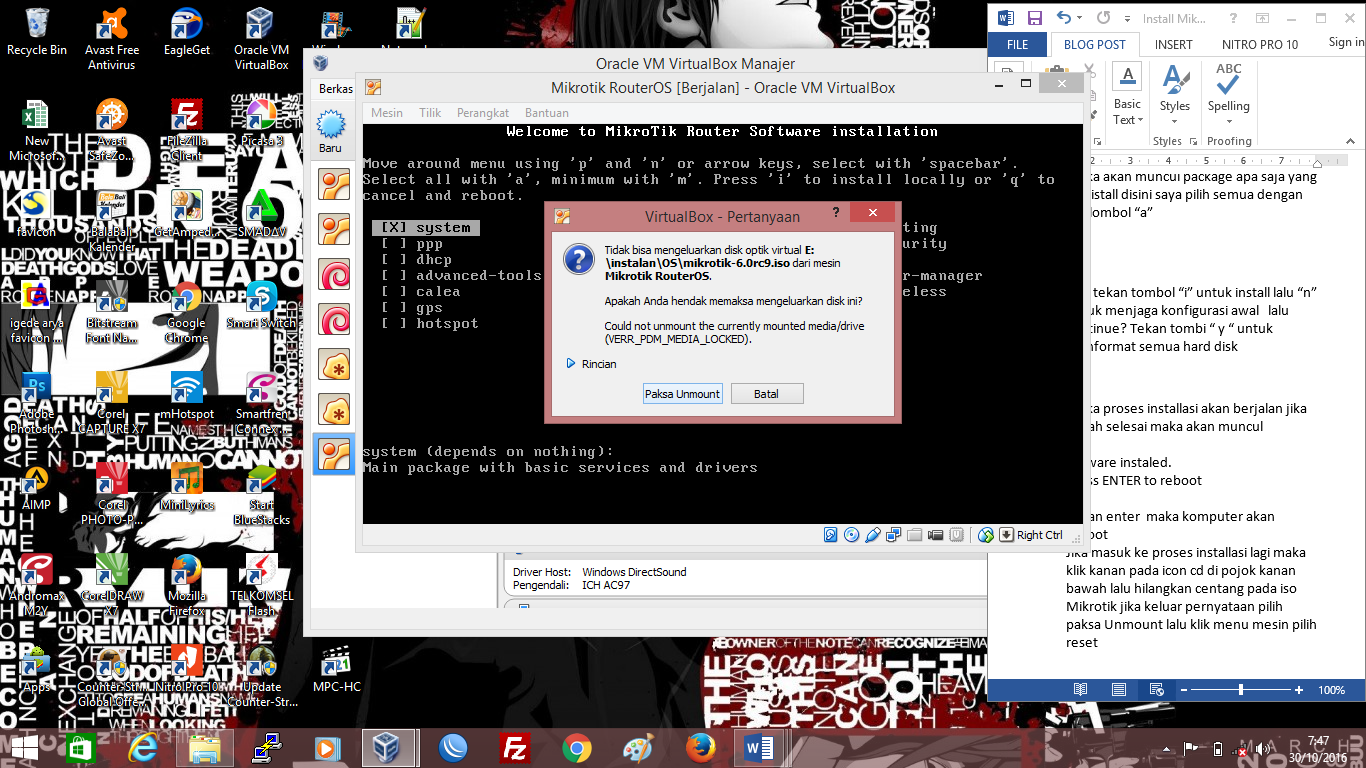Select the Mozilla Firefox desktop shortcut
The width and height of the screenshot is (1366, 768).
tap(187, 586)
